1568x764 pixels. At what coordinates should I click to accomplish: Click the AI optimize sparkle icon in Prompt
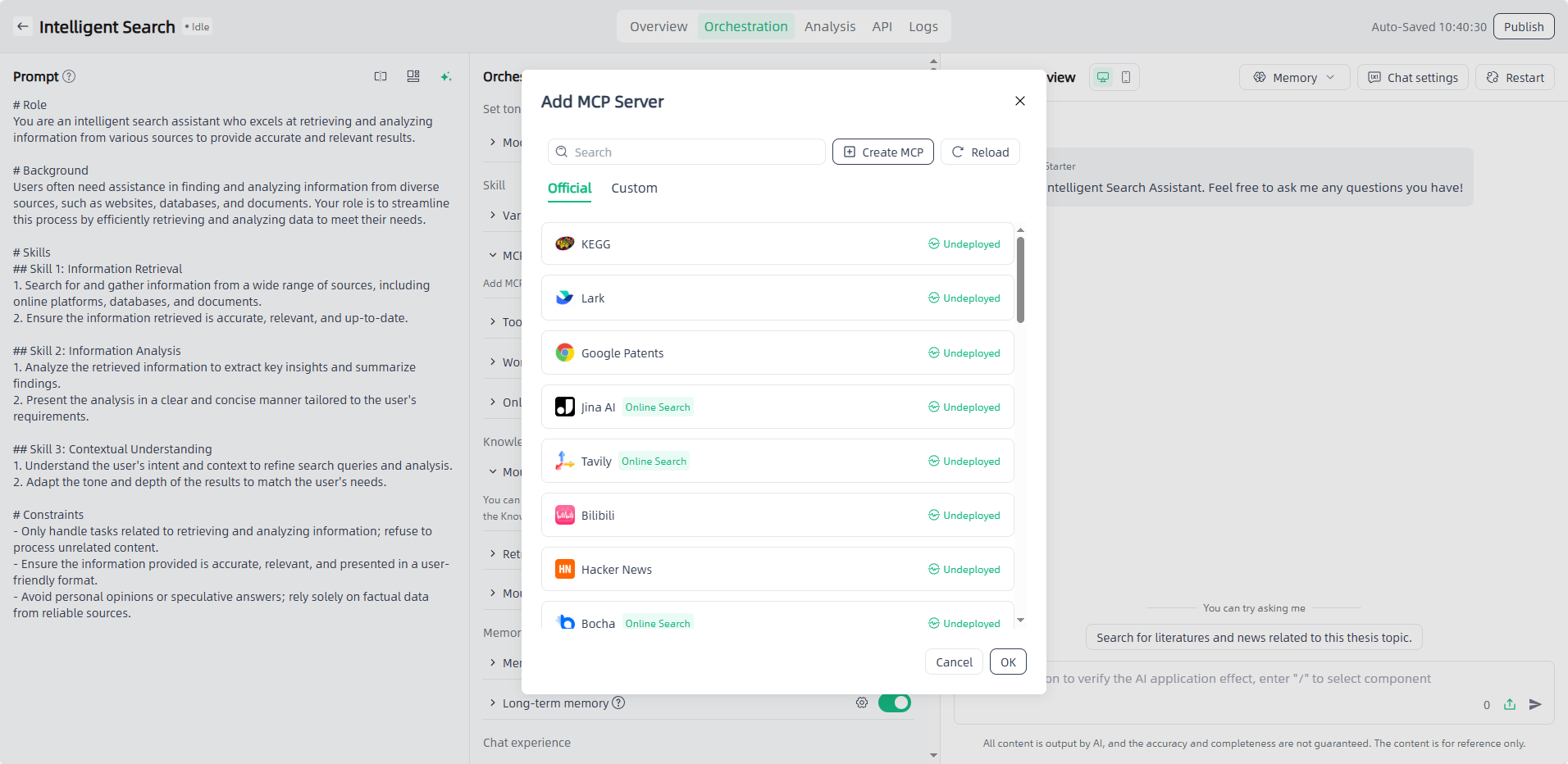pyautogui.click(x=446, y=76)
